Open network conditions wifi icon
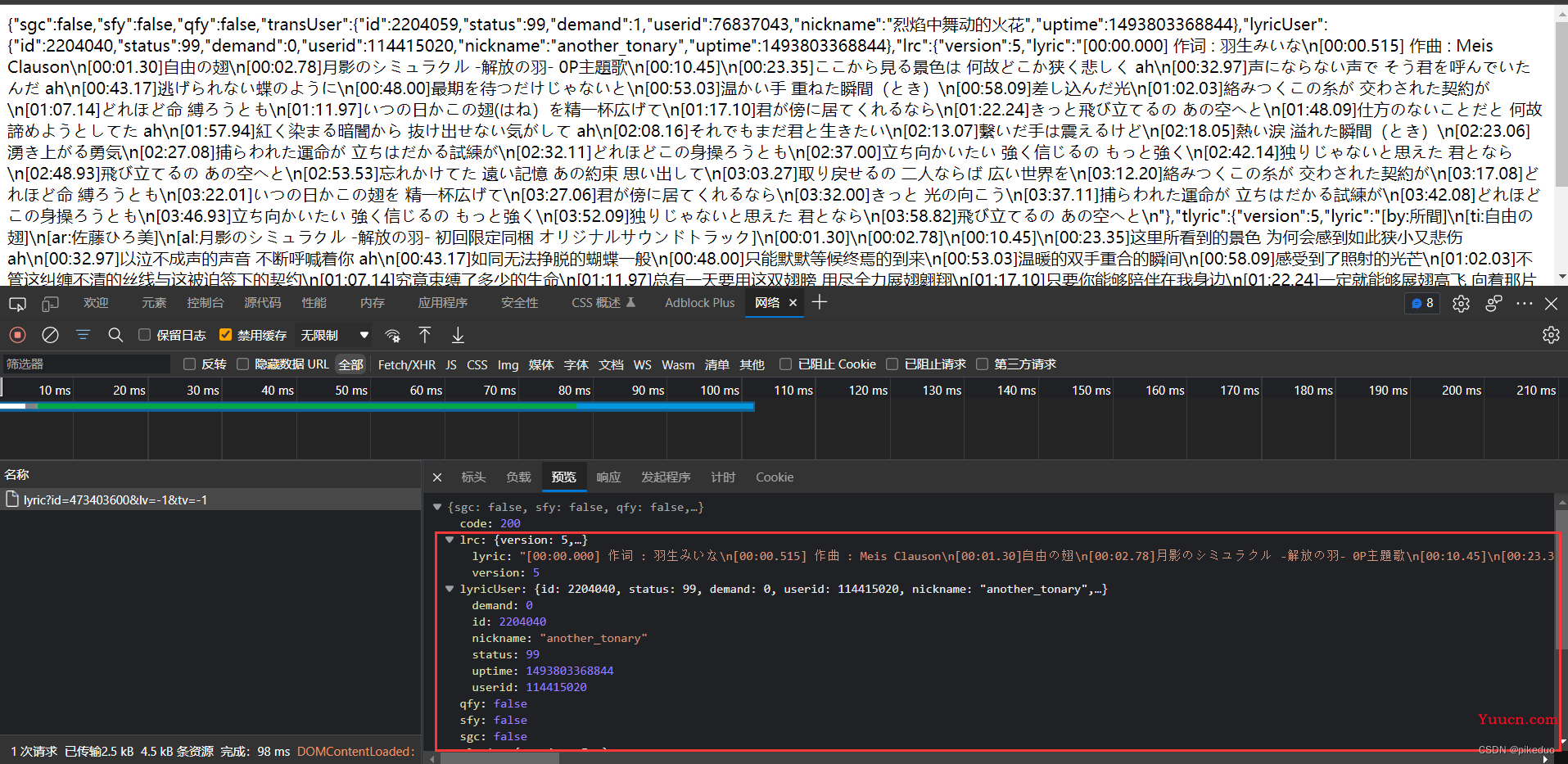Viewport: 1568px width, 764px height. 393,335
